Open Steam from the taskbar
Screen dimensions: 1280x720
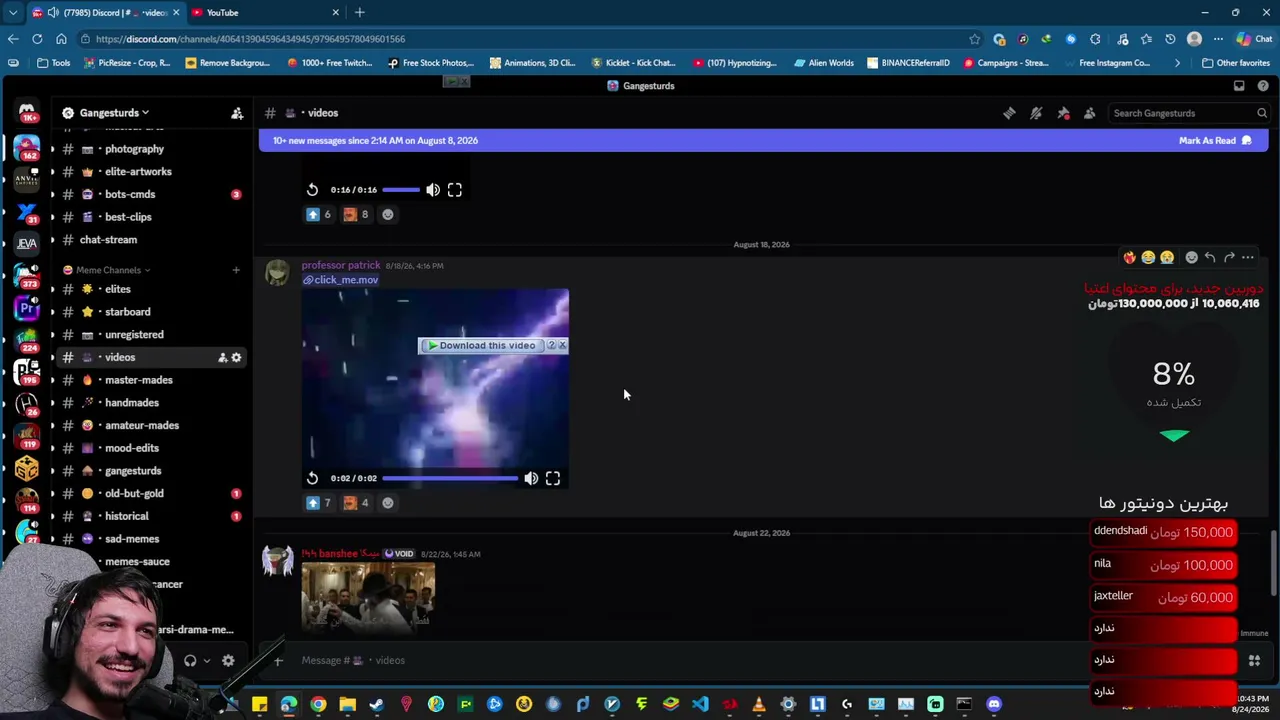(x=376, y=705)
